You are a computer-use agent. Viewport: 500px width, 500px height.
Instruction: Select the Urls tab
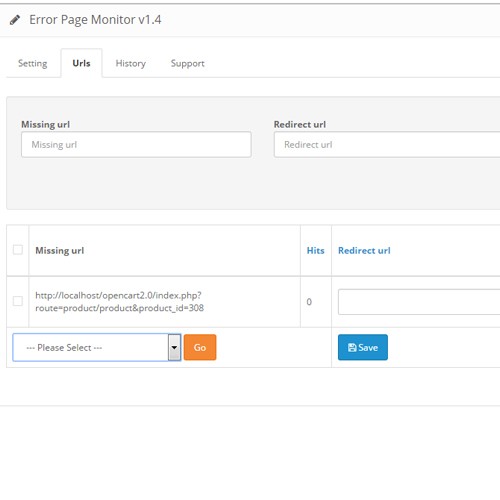(x=81, y=63)
